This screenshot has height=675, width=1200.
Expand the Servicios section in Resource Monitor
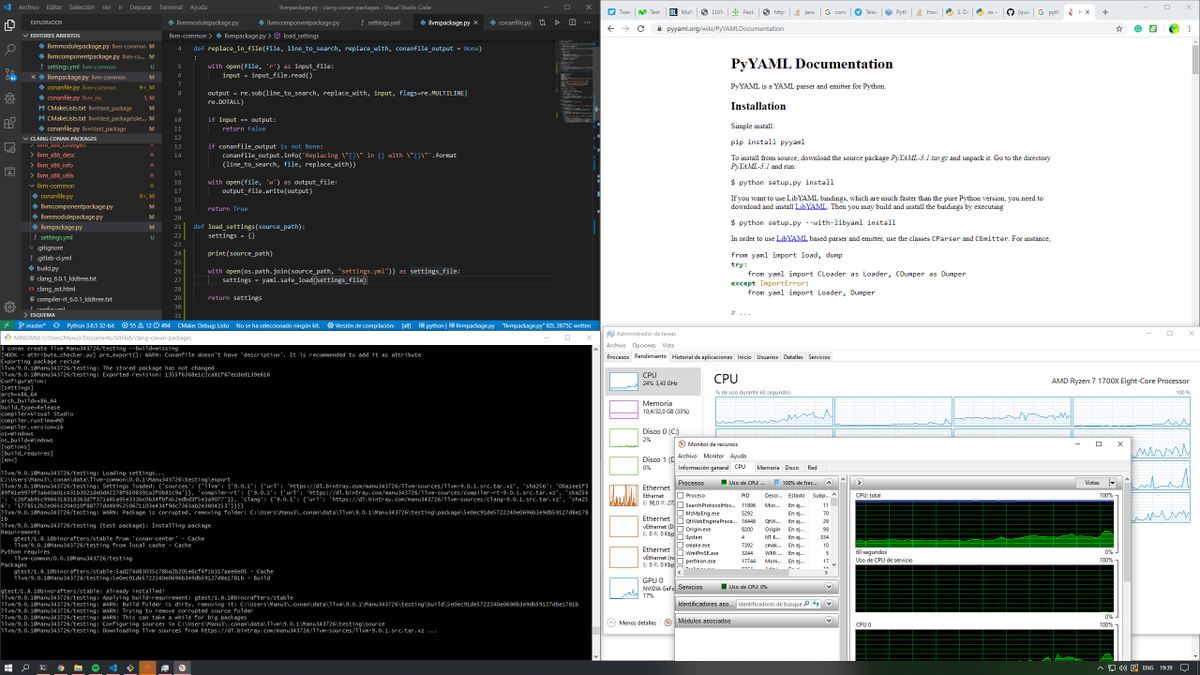click(829, 587)
